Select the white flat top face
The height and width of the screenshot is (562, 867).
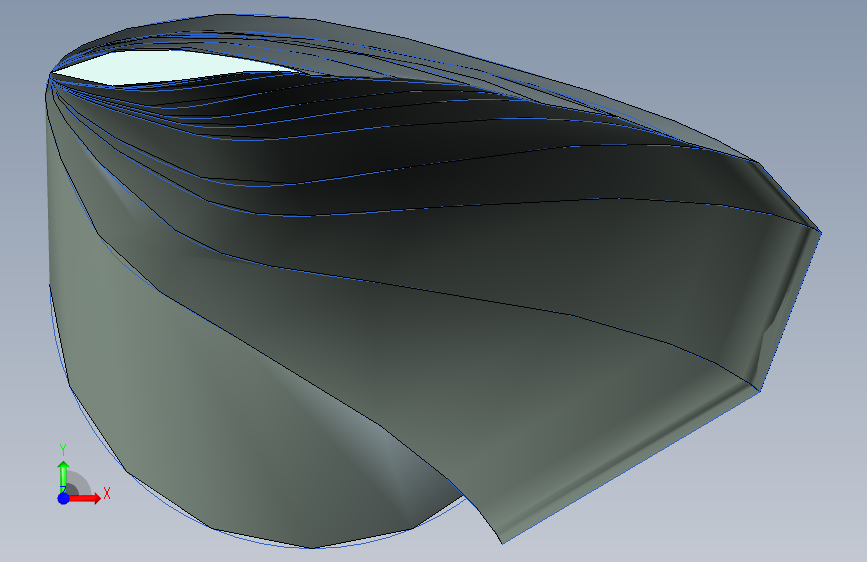tap(174, 67)
